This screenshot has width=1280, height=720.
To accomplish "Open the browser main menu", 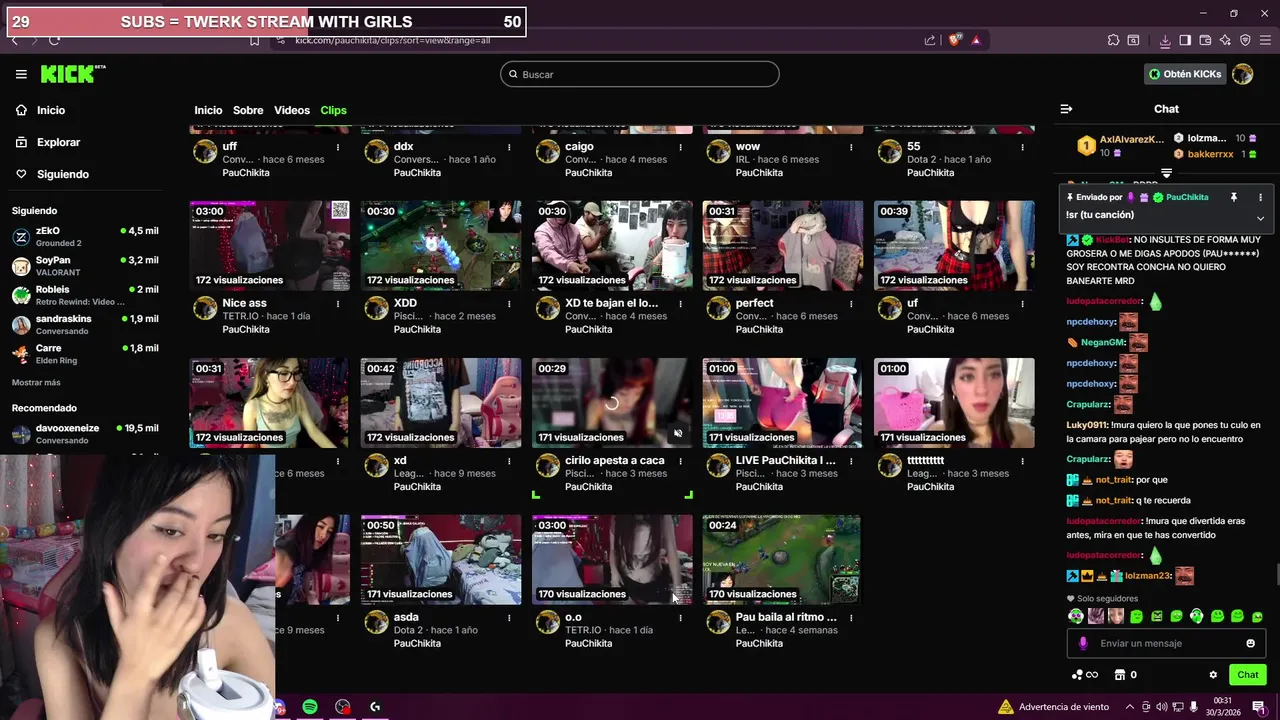I will (x=1265, y=40).
